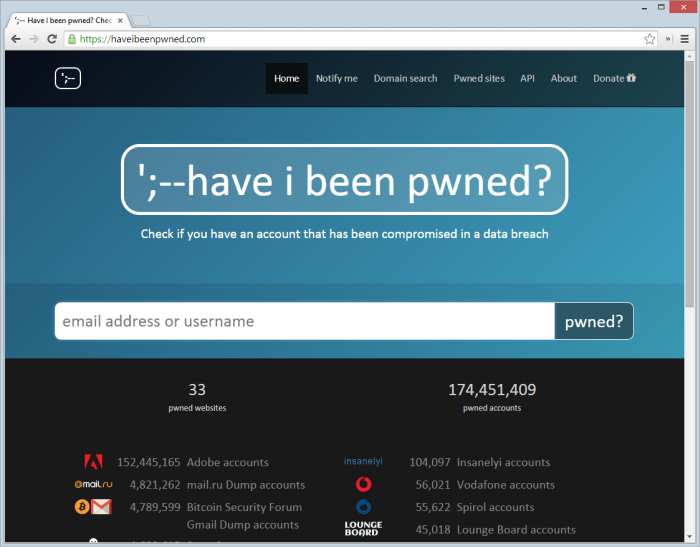Click the pwned? search button
Screen dimensions: 700x547
click(x=594, y=321)
